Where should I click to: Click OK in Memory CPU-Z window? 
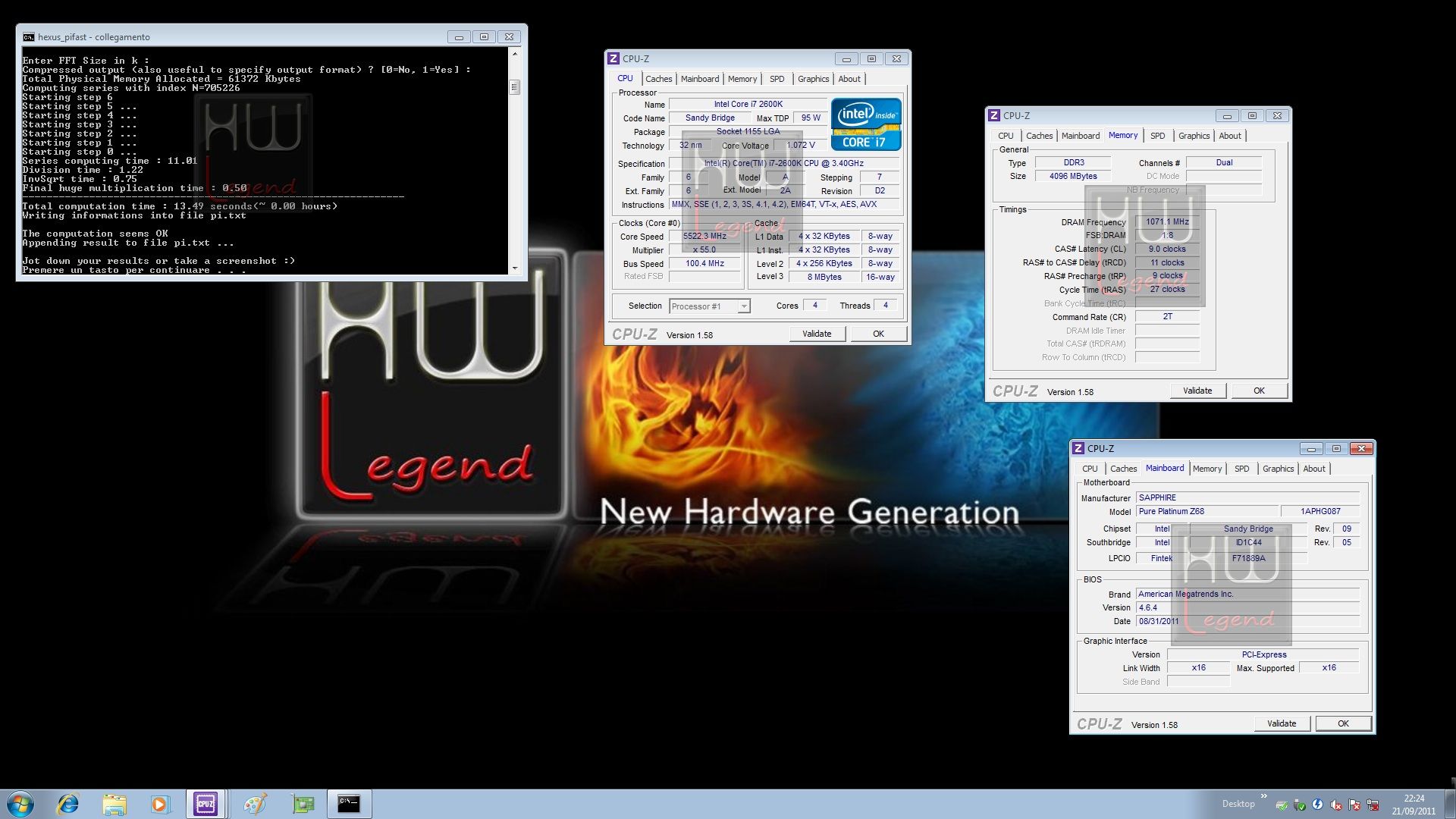[1259, 391]
